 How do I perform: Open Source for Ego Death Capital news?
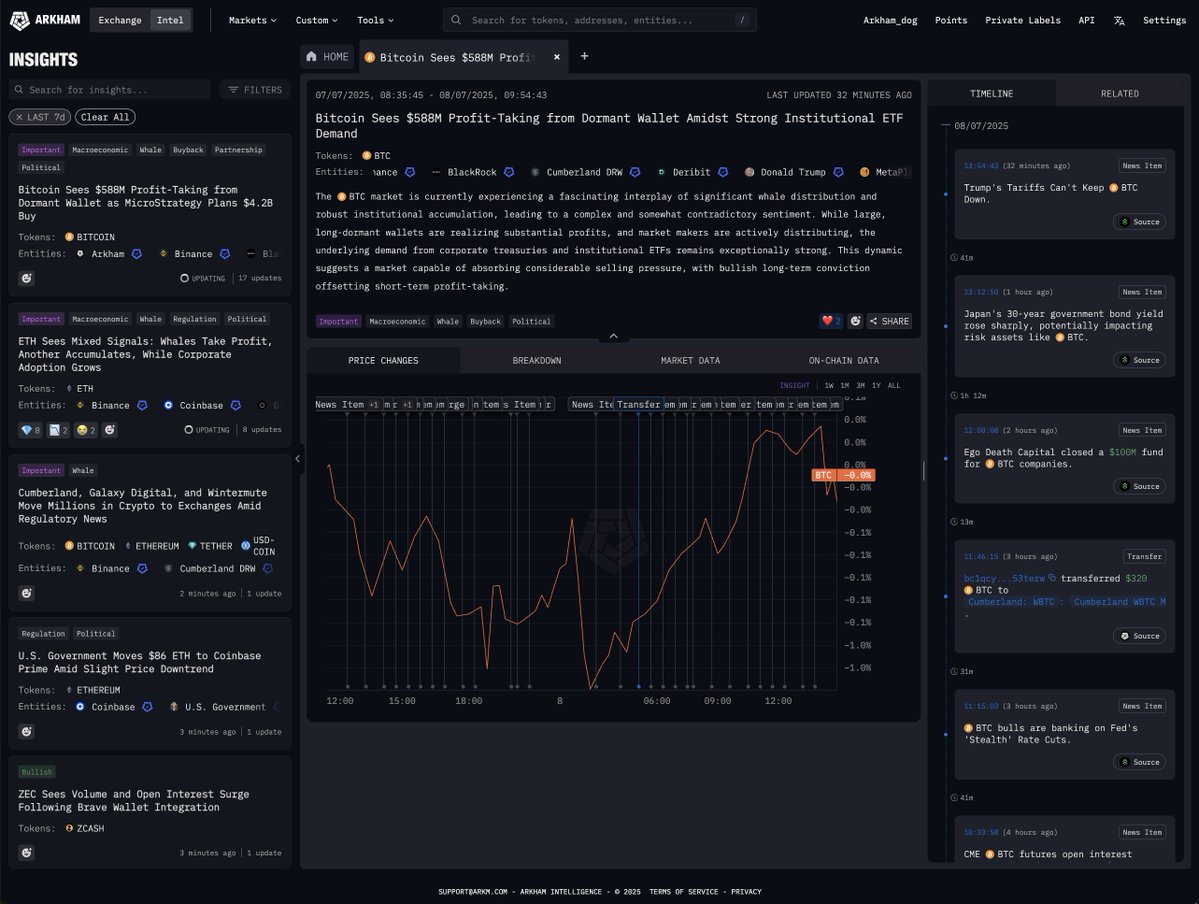click(1139, 486)
